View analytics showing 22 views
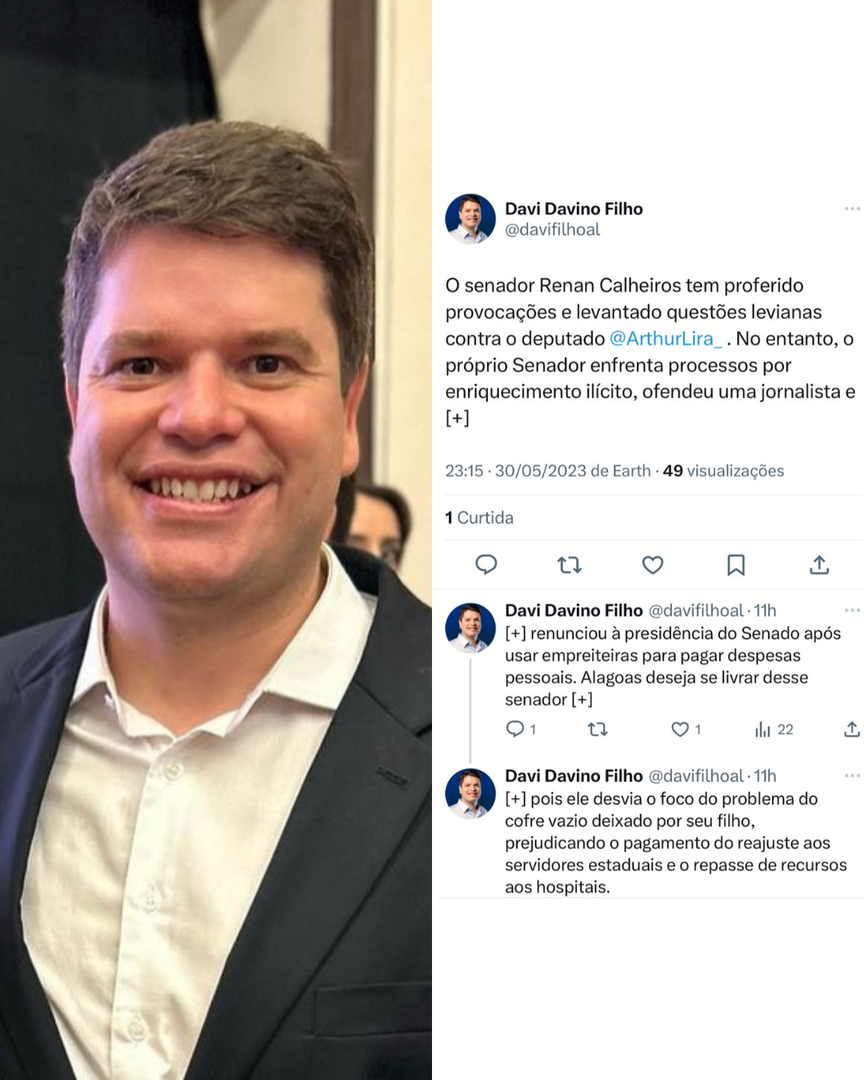This screenshot has width=864, height=1080. (x=774, y=729)
